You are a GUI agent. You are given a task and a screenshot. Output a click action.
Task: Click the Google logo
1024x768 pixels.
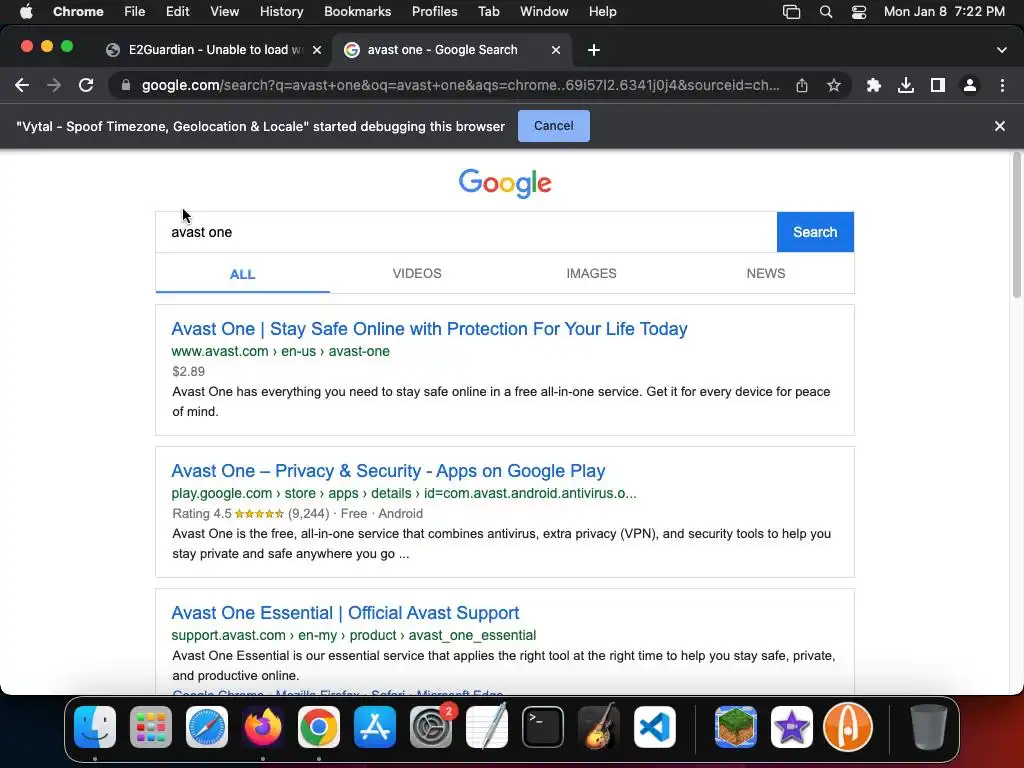coord(505,183)
